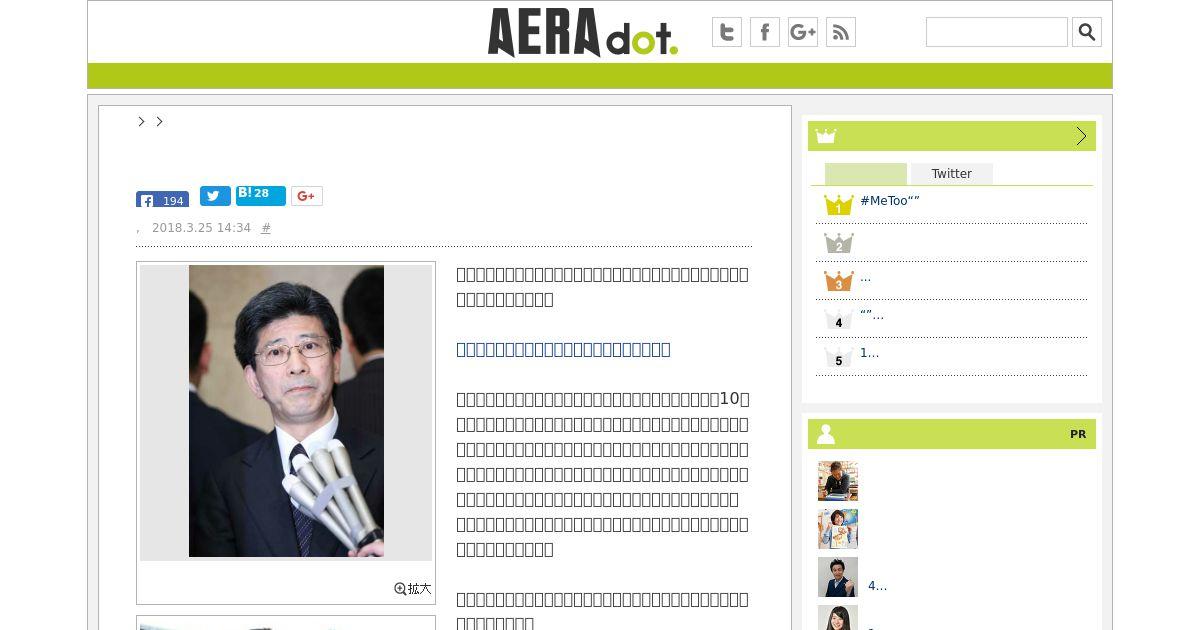The height and width of the screenshot is (630, 1200).
Task: Click the article date 2018.3.25 14:34
Action: pos(201,228)
